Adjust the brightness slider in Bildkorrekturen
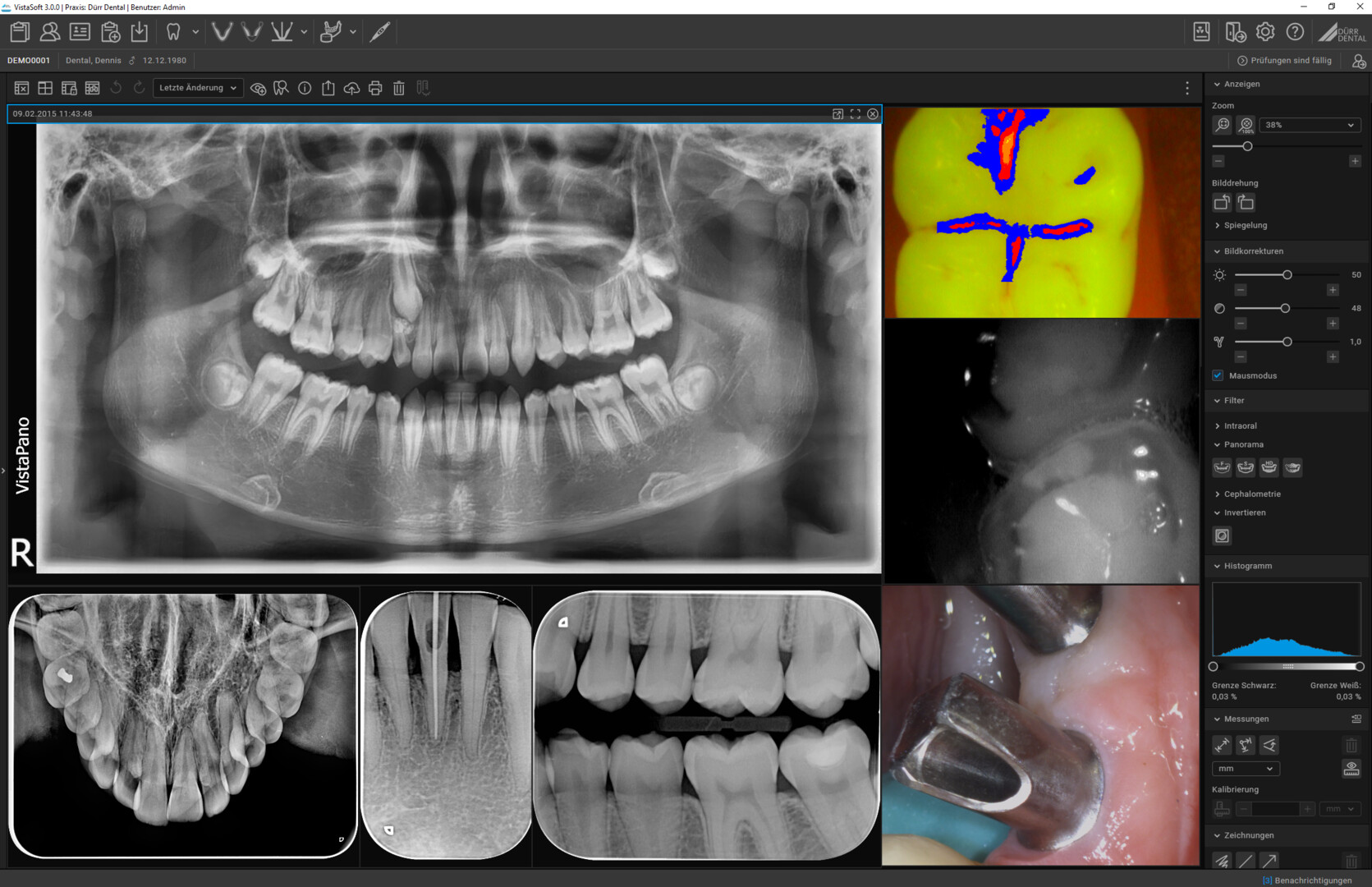The height and width of the screenshot is (887, 1372). 1287,275
